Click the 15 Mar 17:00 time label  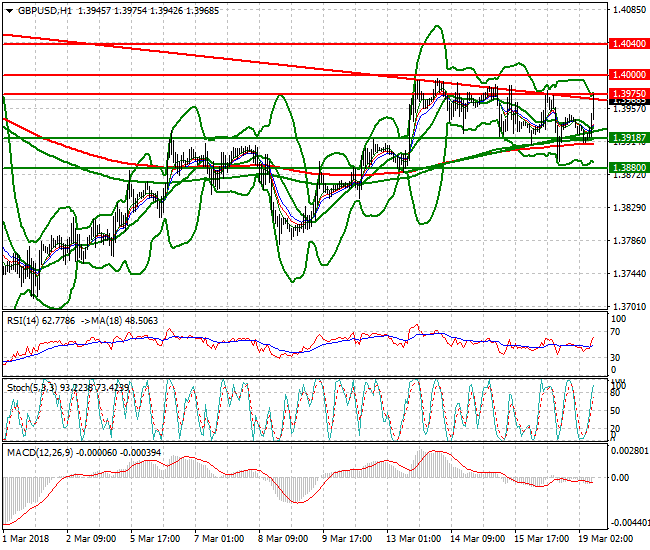(541, 539)
